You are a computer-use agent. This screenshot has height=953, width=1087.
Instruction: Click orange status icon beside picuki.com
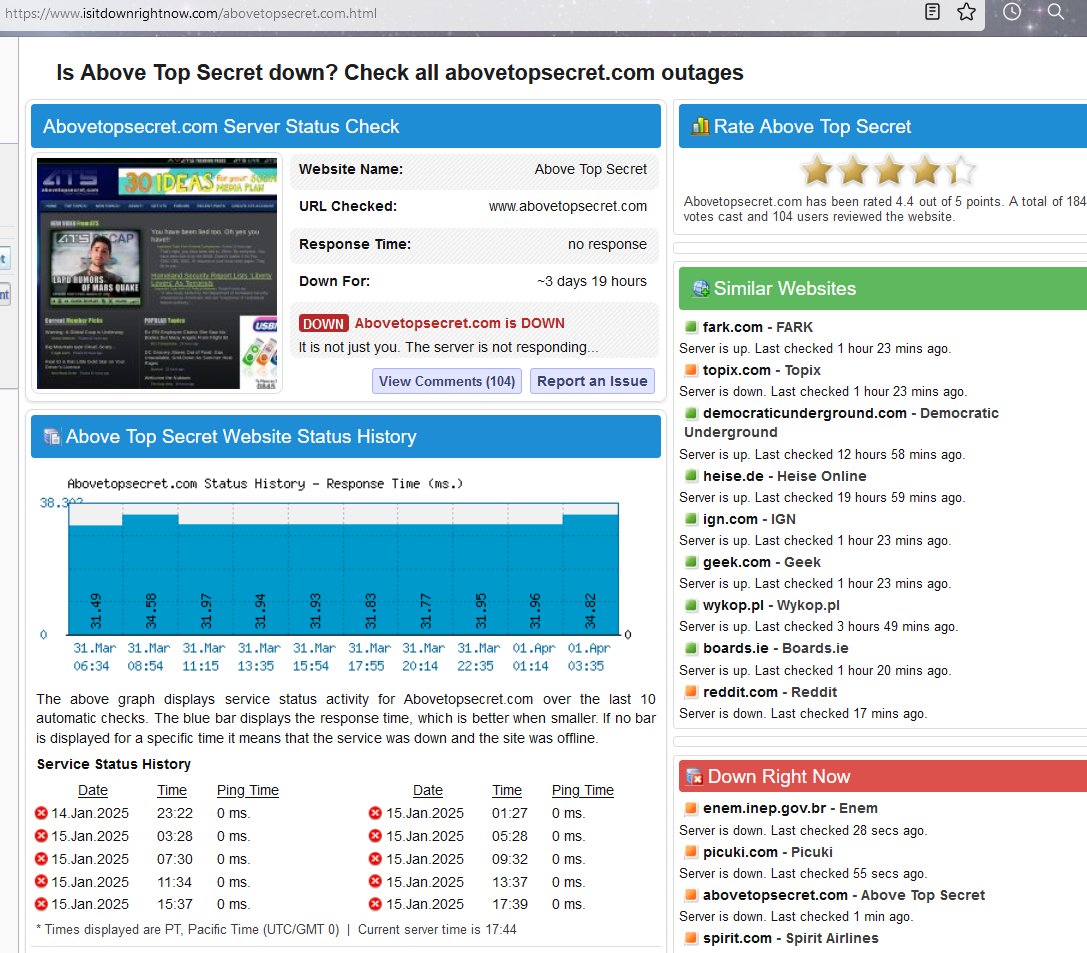click(690, 851)
